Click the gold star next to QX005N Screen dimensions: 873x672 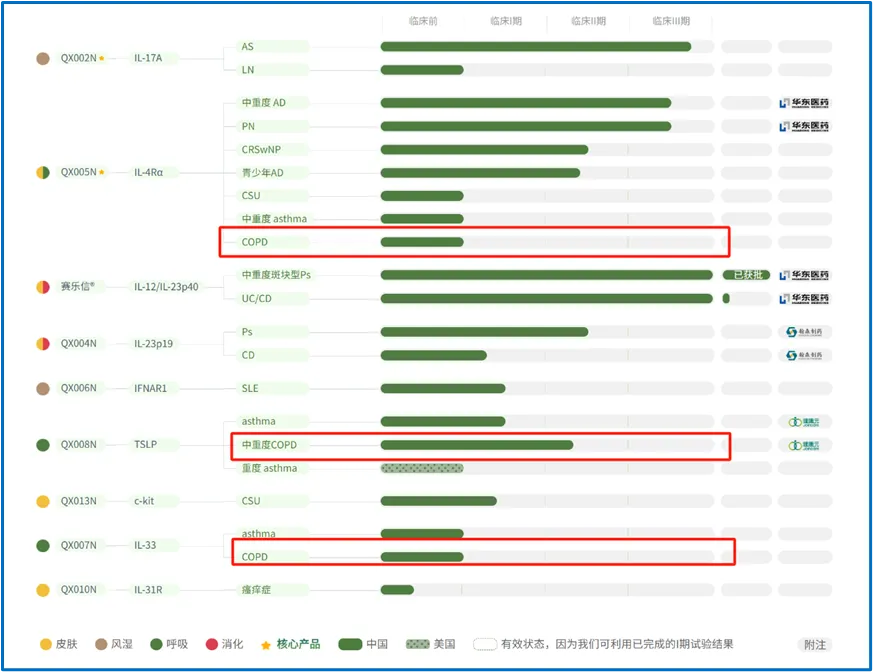tap(102, 173)
